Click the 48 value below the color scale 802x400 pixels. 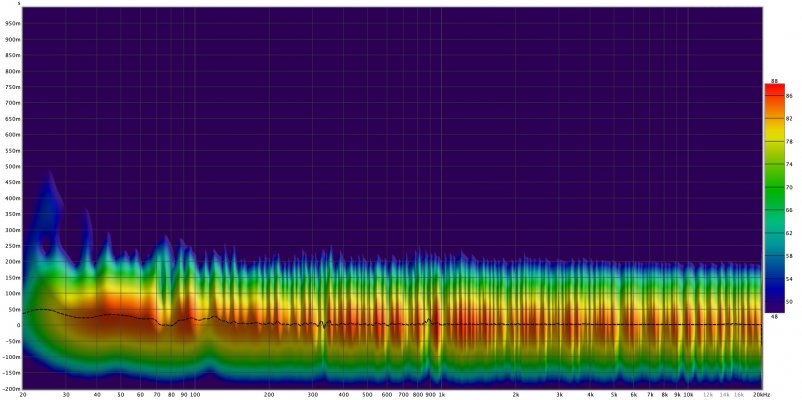(774, 317)
